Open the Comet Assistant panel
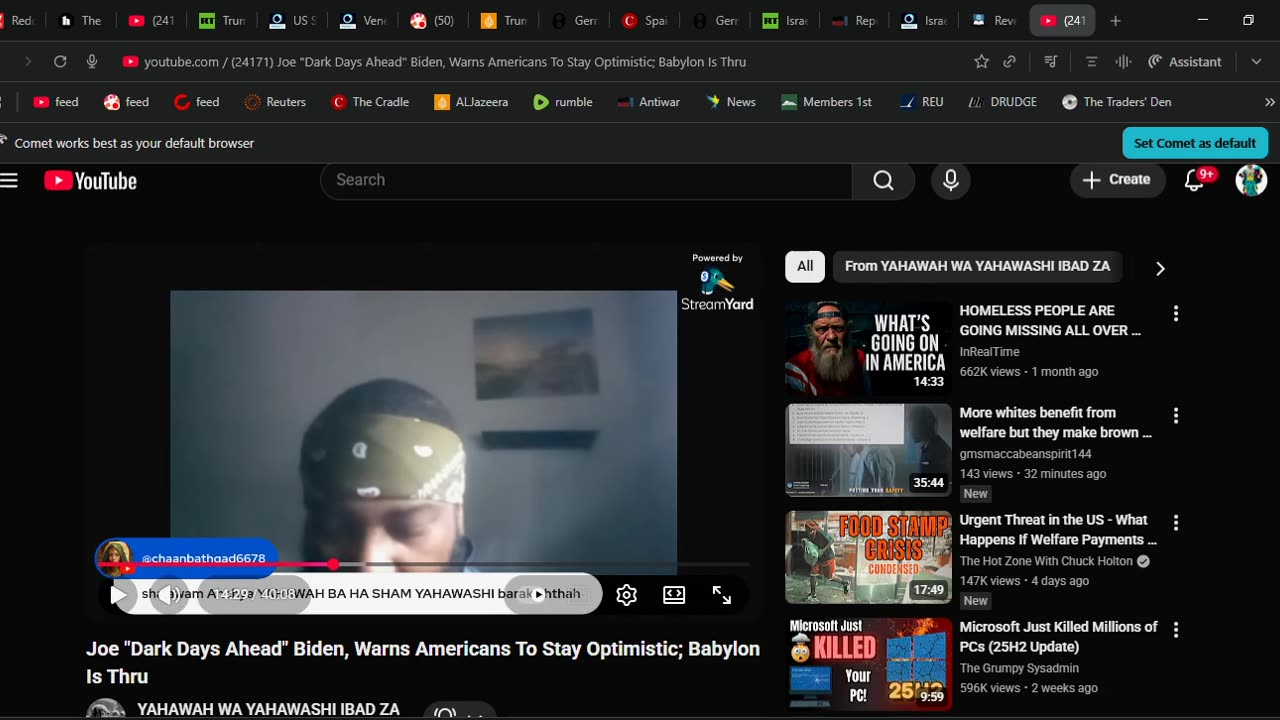This screenshot has width=1280, height=720. click(1185, 62)
